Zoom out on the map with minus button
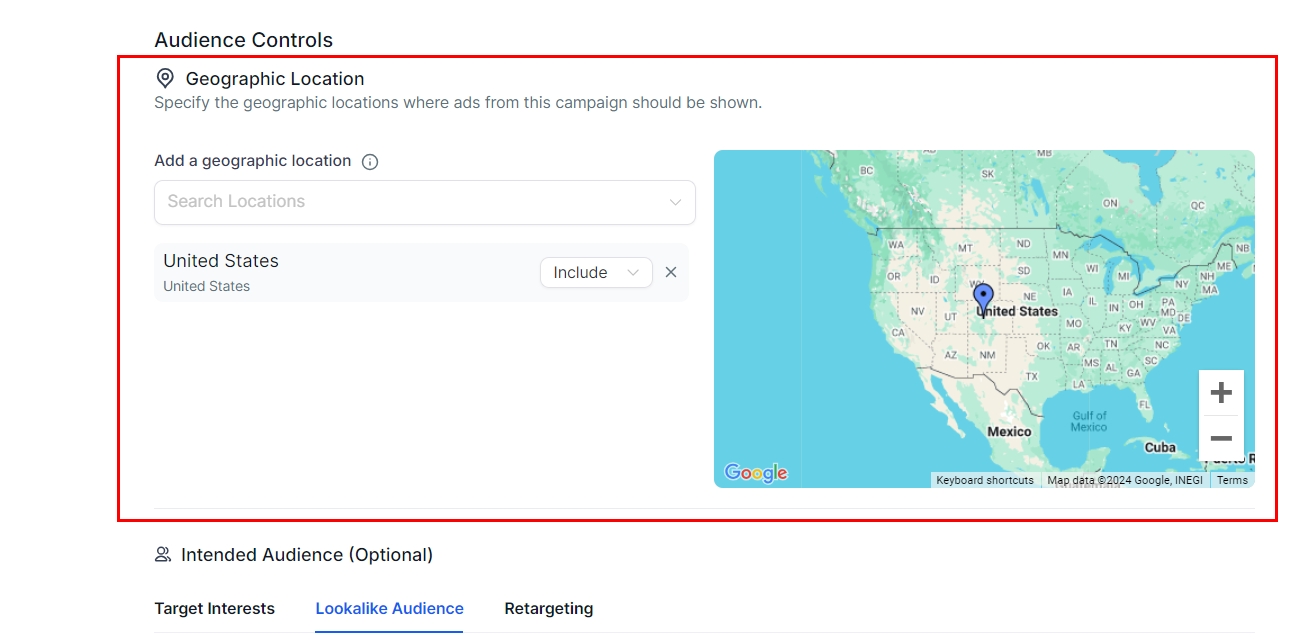Image resolution: width=1309 pixels, height=641 pixels. [x=1221, y=438]
